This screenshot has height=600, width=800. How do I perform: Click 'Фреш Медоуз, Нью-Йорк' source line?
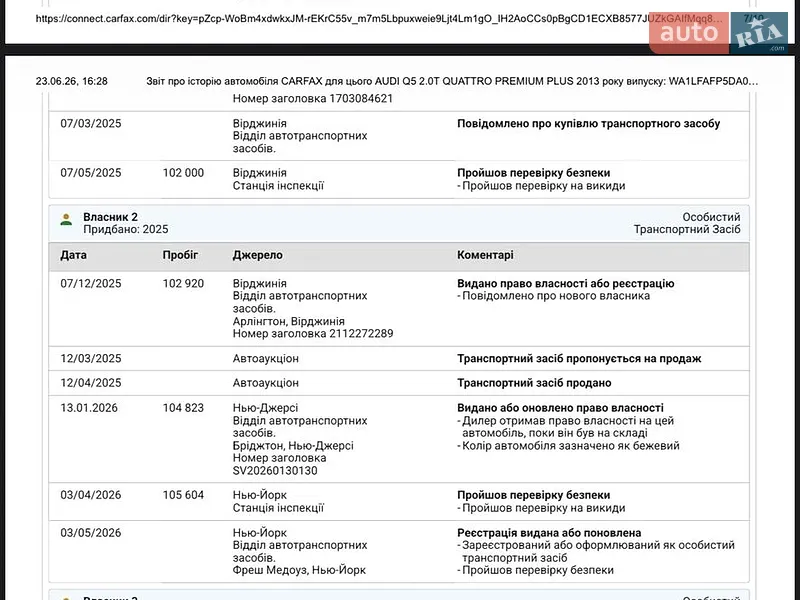click(299, 570)
